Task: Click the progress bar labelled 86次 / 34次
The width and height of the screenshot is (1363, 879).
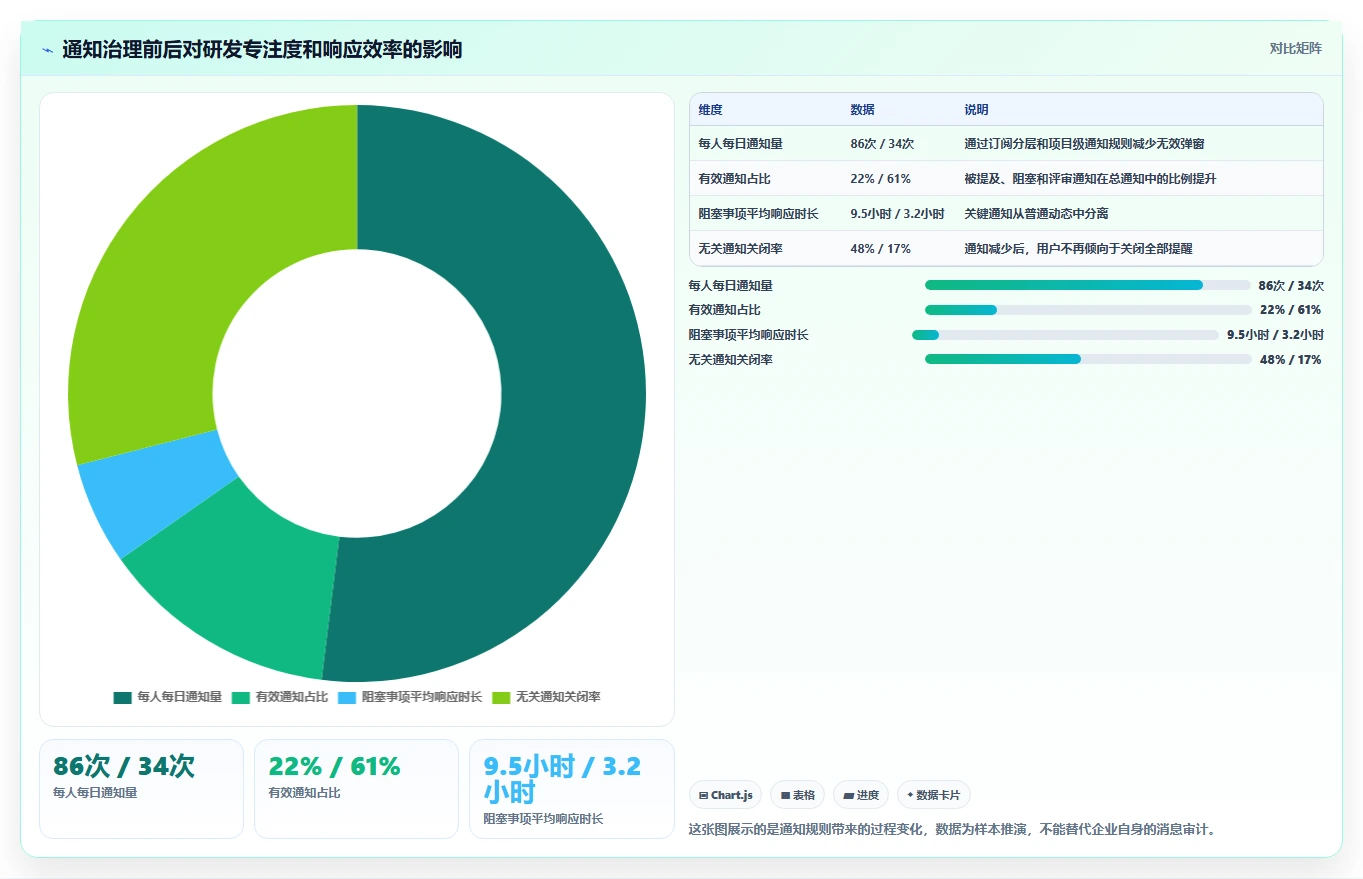Action: [x=1088, y=285]
